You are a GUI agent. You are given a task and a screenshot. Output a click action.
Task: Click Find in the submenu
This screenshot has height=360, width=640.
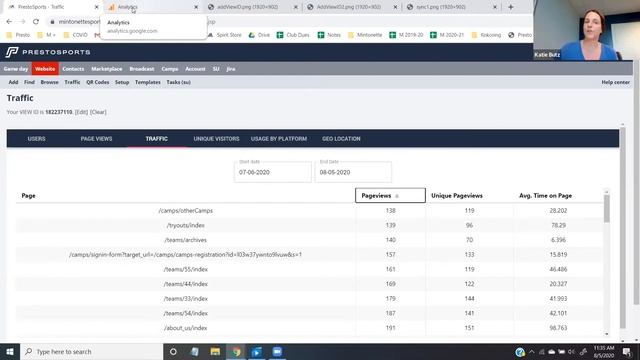tap(29, 82)
